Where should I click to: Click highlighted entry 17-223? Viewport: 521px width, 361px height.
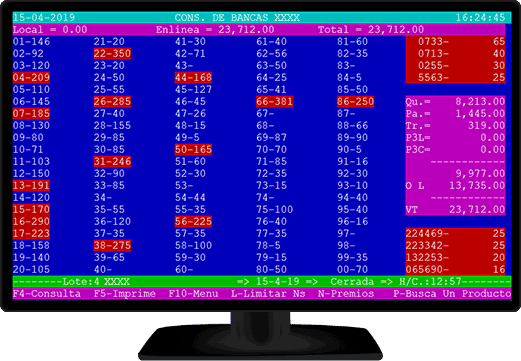pyautogui.click(x=31, y=234)
